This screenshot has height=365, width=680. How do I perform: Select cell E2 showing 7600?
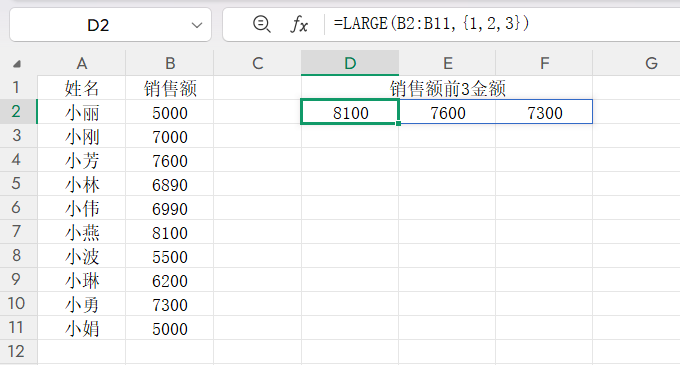(448, 112)
